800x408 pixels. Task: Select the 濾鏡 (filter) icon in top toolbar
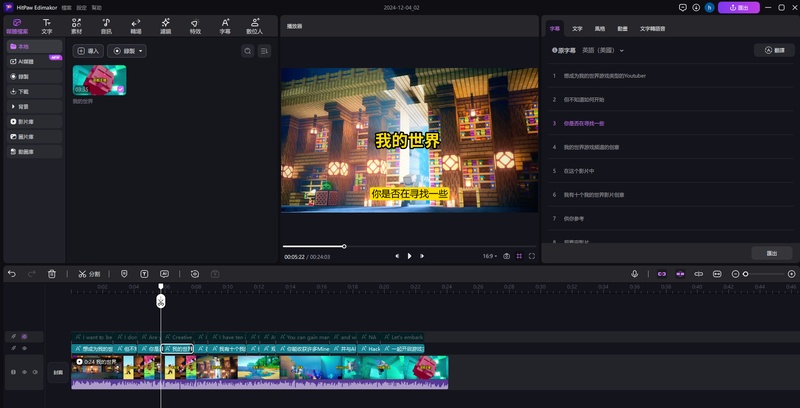click(x=165, y=25)
